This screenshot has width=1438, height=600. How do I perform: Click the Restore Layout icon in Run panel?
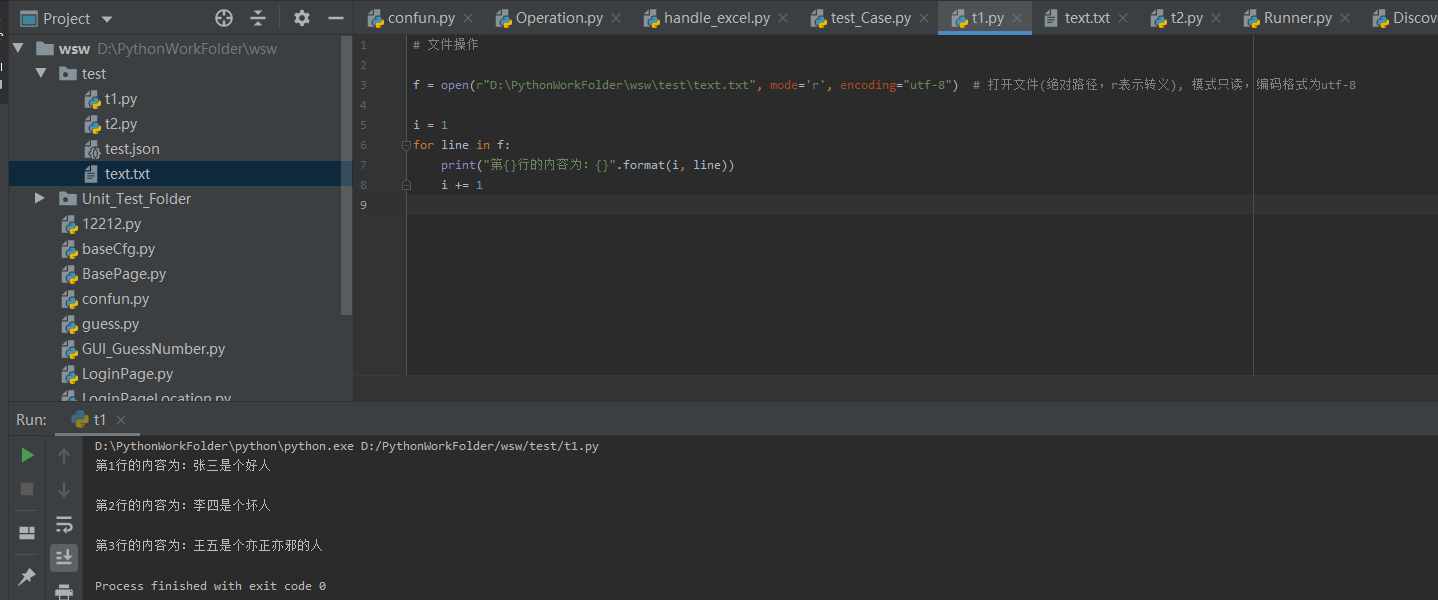[x=27, y=532]
